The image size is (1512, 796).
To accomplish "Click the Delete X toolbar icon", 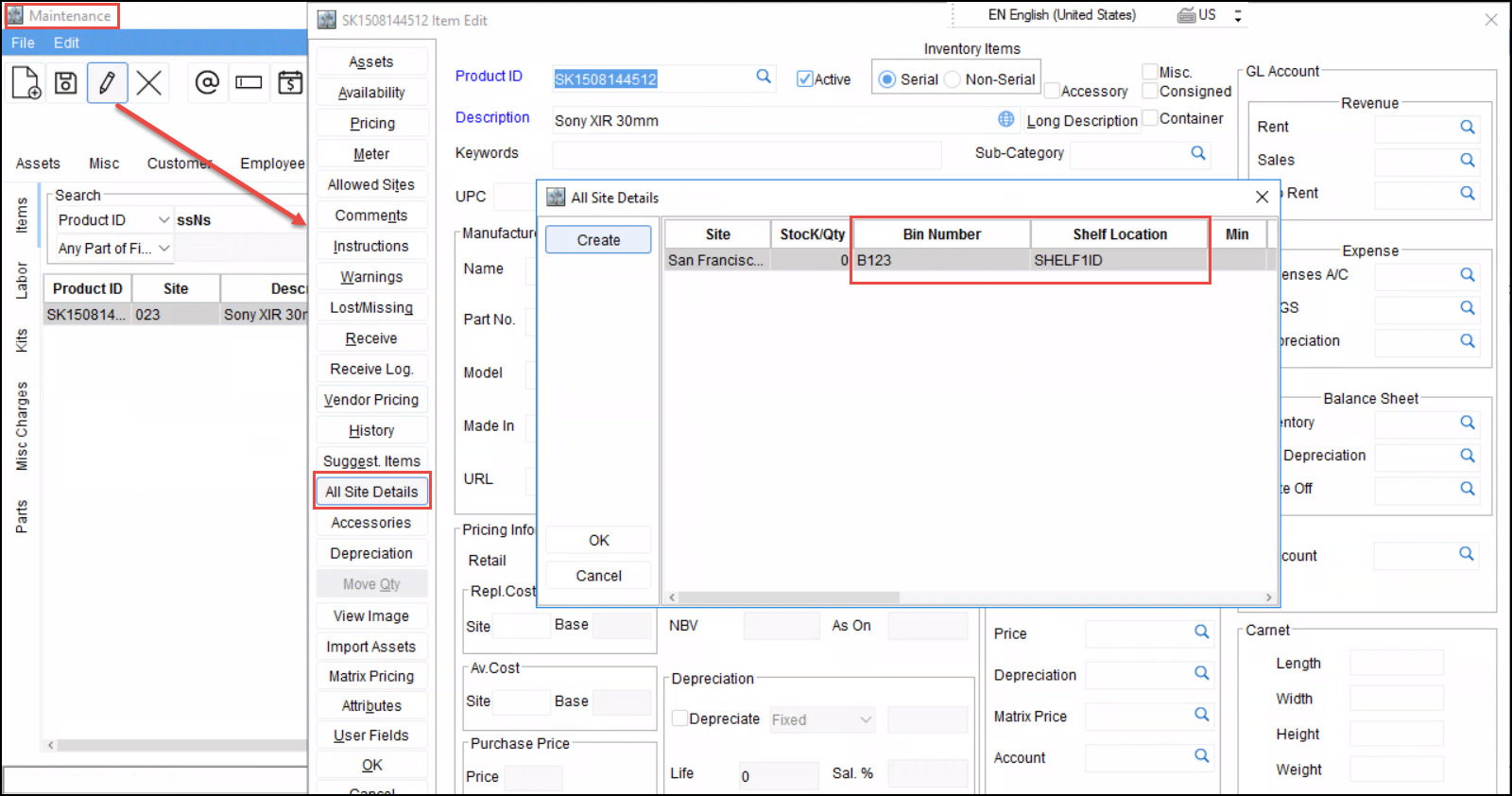I will pos(148,83).
